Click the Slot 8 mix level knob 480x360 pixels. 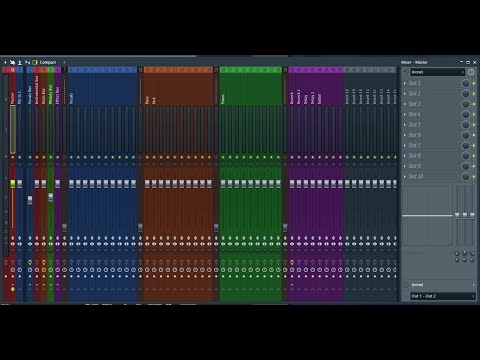coord(466,156)
